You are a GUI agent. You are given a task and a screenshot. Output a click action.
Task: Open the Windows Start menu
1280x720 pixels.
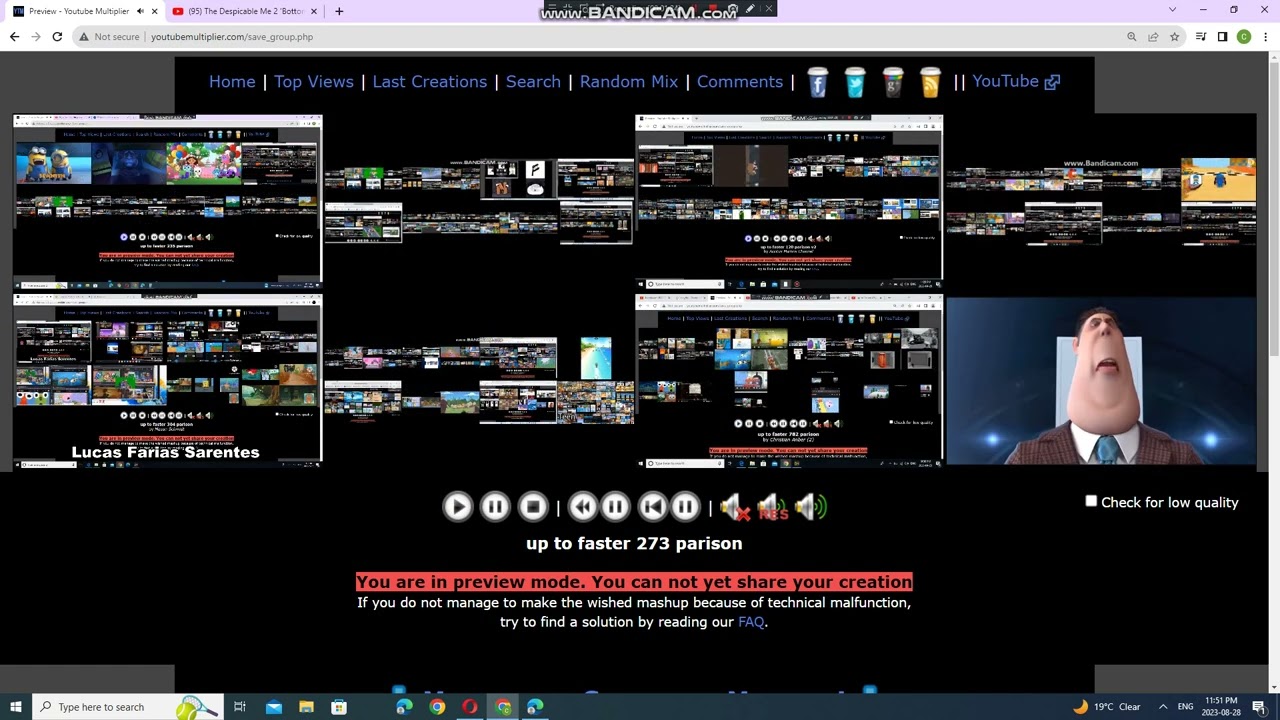click(x=15, y=707)
